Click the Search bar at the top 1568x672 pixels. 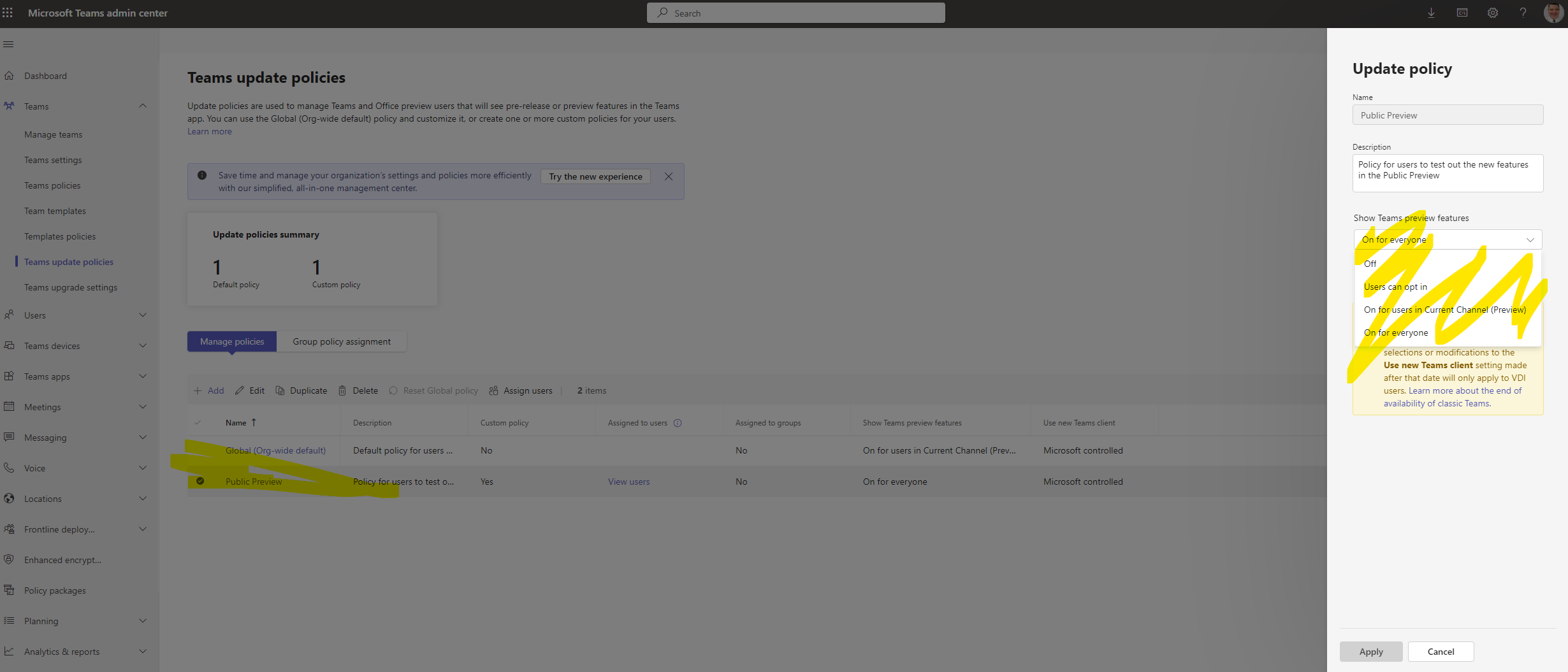[795, 13]
